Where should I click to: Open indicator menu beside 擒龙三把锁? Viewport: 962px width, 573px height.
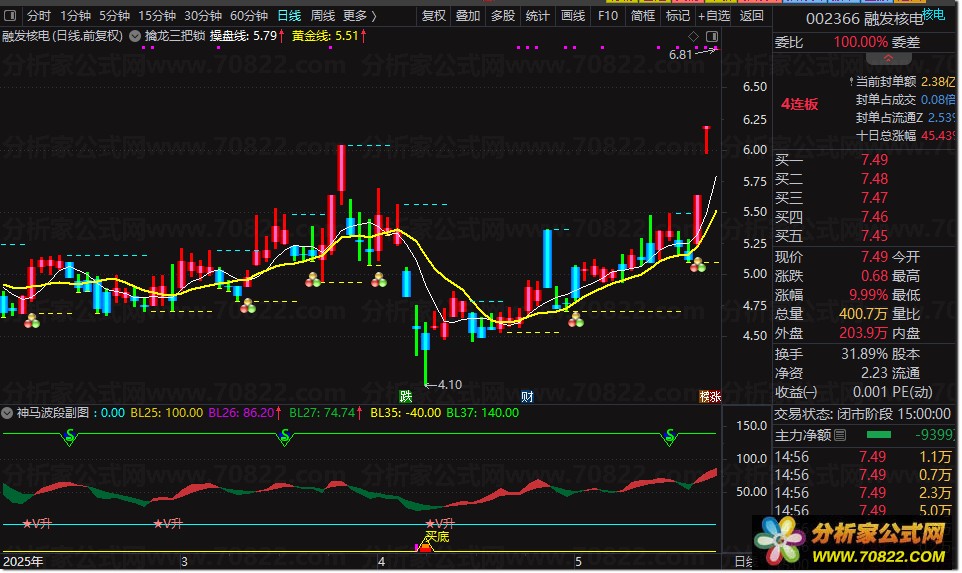click(134, 36)
